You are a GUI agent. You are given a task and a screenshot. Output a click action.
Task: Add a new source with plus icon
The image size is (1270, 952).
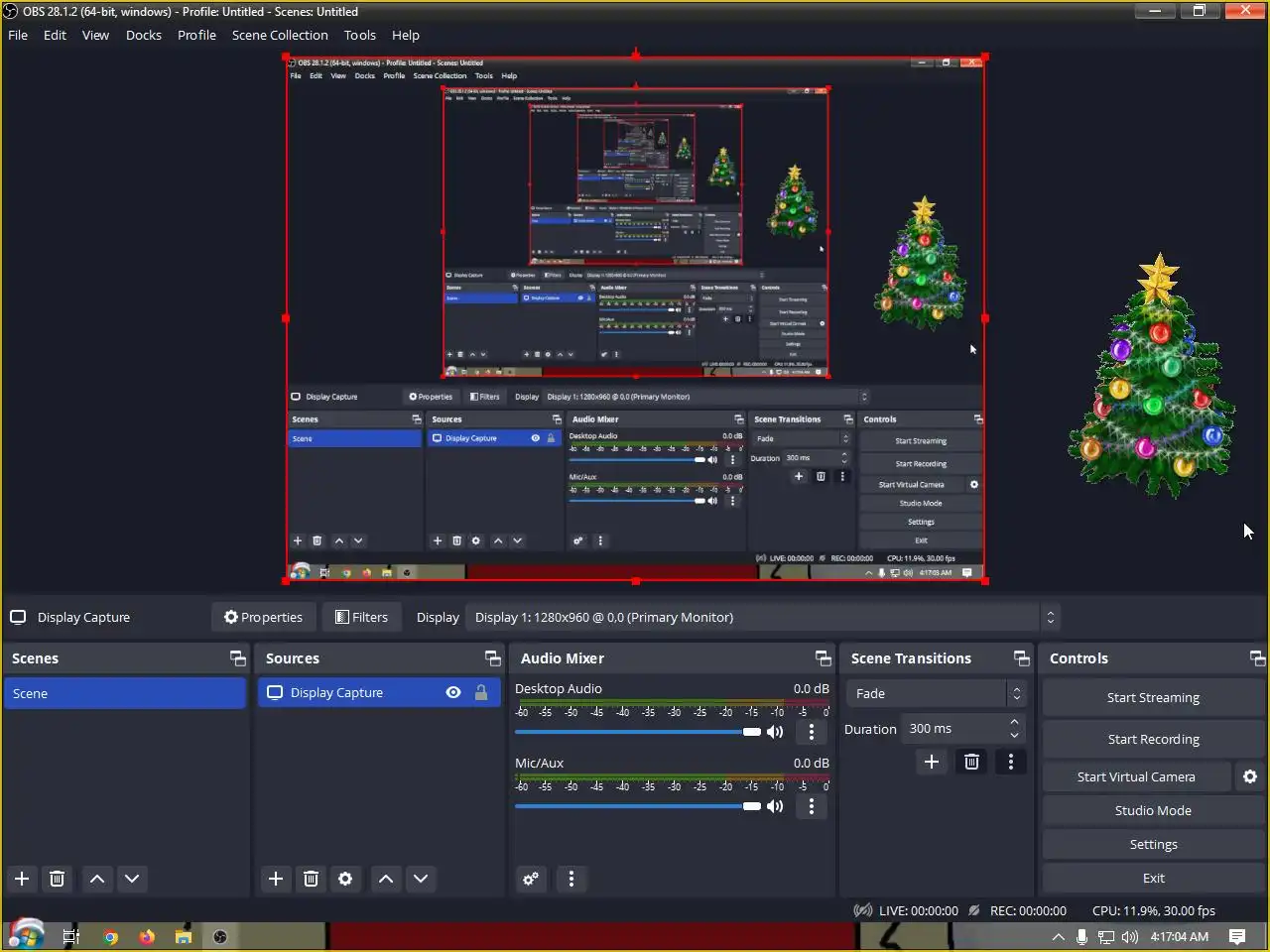point(276,879)
